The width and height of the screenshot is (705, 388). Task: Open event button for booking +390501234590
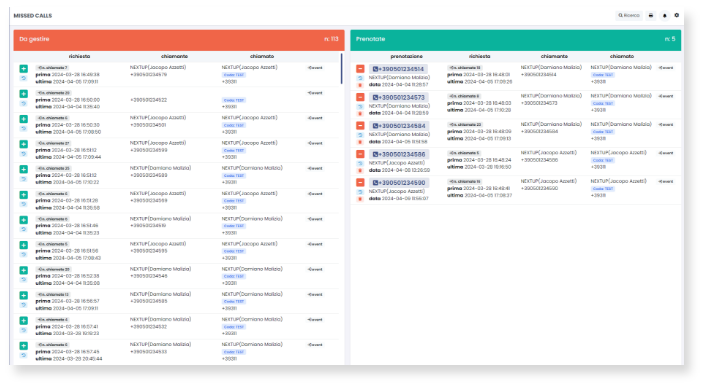666,182
